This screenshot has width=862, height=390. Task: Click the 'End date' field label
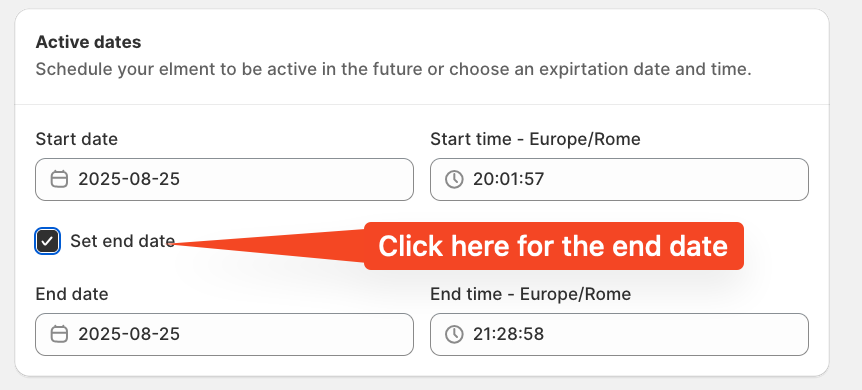coord(72,294)
